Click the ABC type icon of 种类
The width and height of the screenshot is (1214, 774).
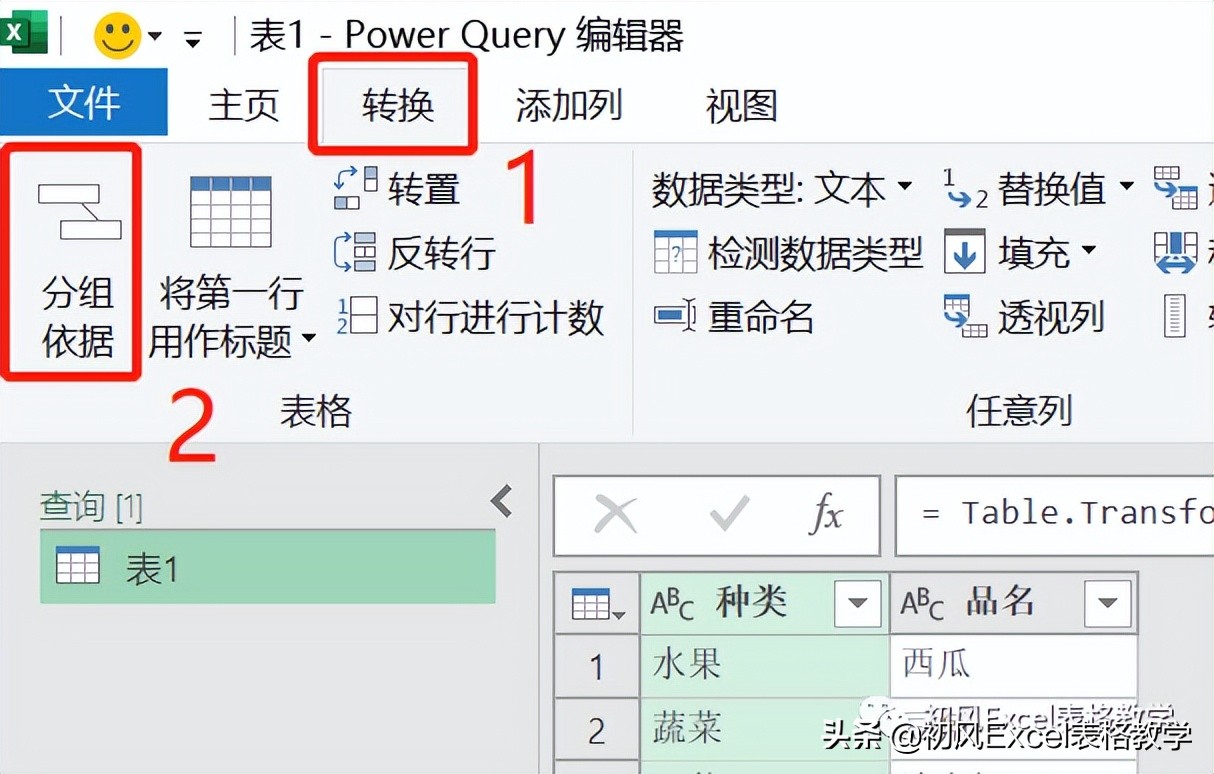click(673, 603)
